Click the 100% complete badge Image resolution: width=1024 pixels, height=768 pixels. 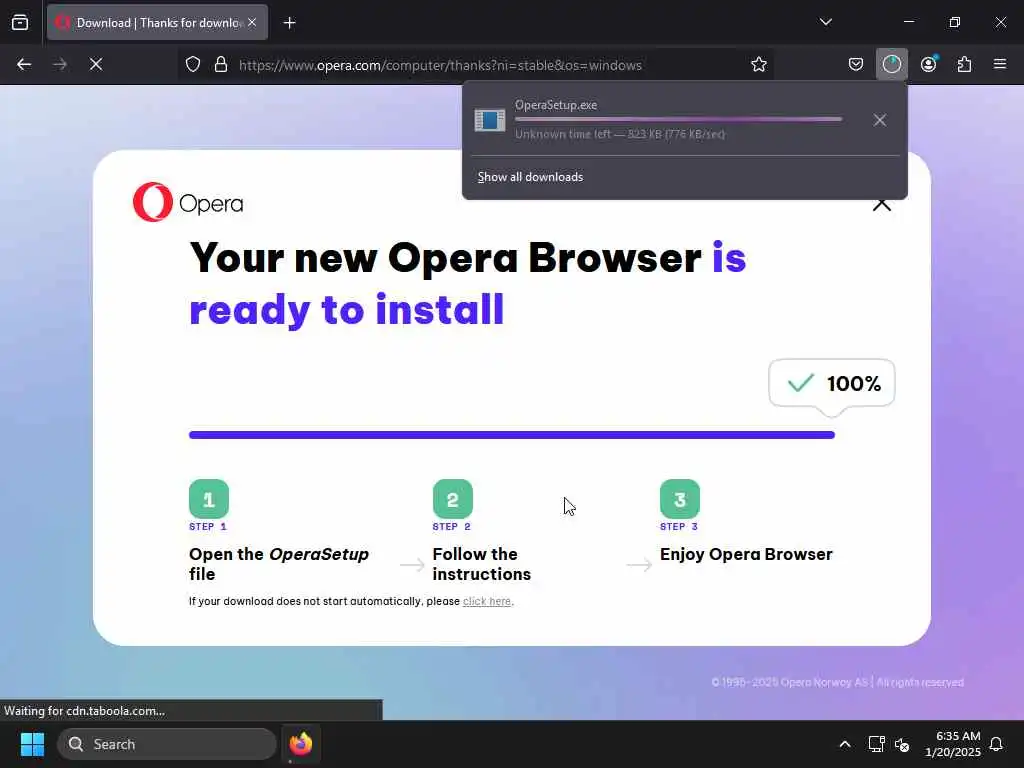[x=831, y=384]
